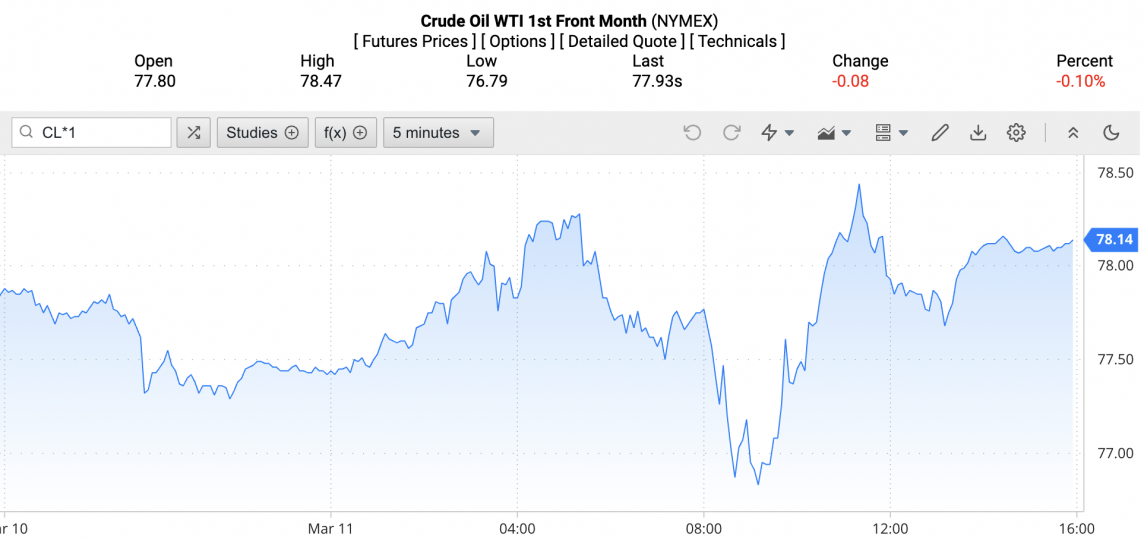Open the 5 minutes interval dropdown

[437, 133]
